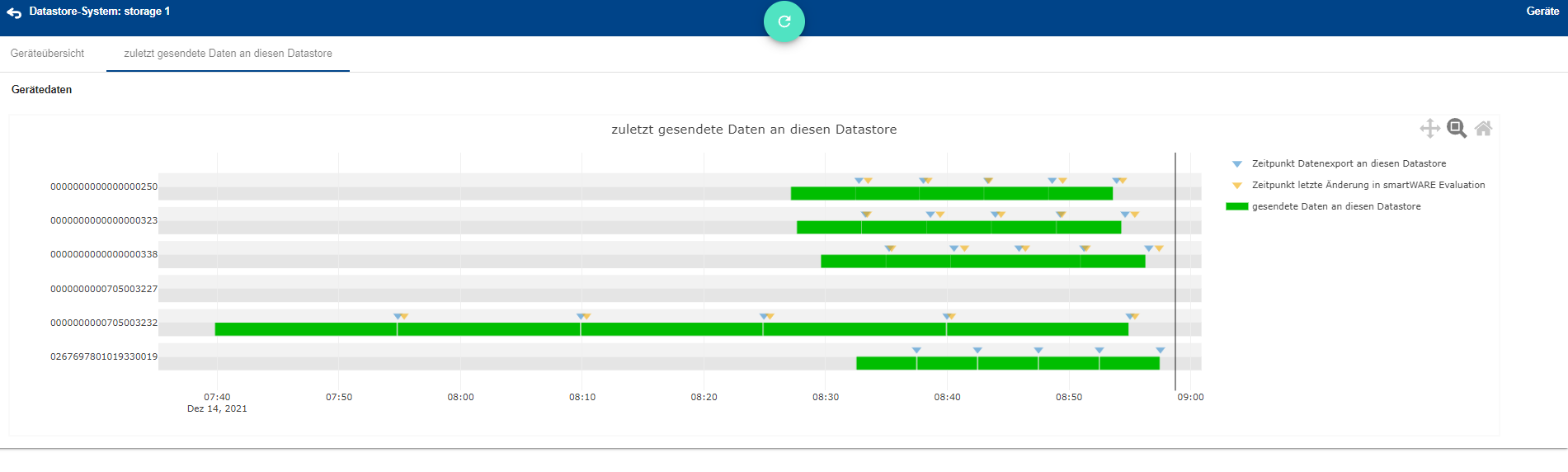The image size is (1568, 472).
Task: Click the green bar of device 0000000000705003232
Action: [671, 329]
